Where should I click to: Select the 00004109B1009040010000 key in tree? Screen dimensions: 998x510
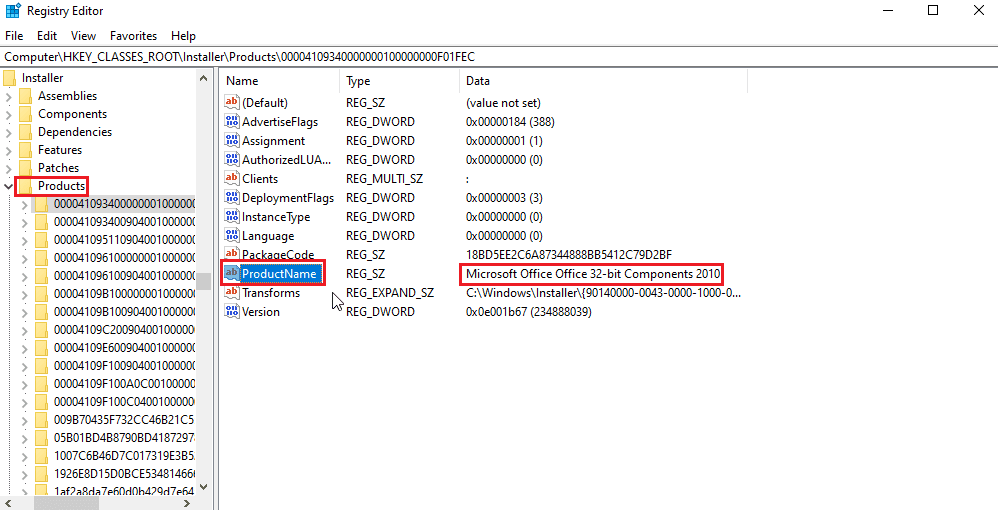125,313
